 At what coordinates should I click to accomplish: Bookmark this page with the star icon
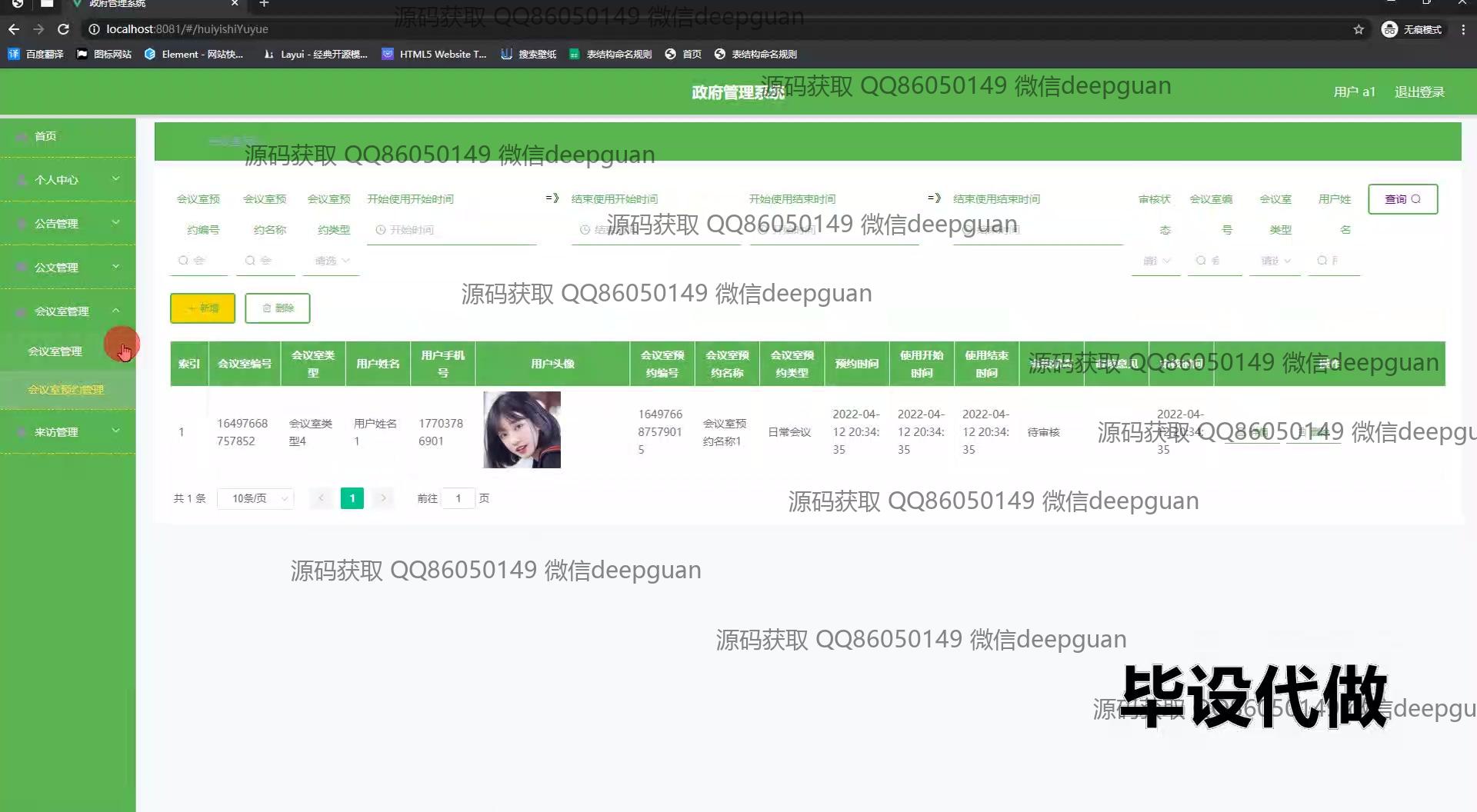pos(1359,29)
